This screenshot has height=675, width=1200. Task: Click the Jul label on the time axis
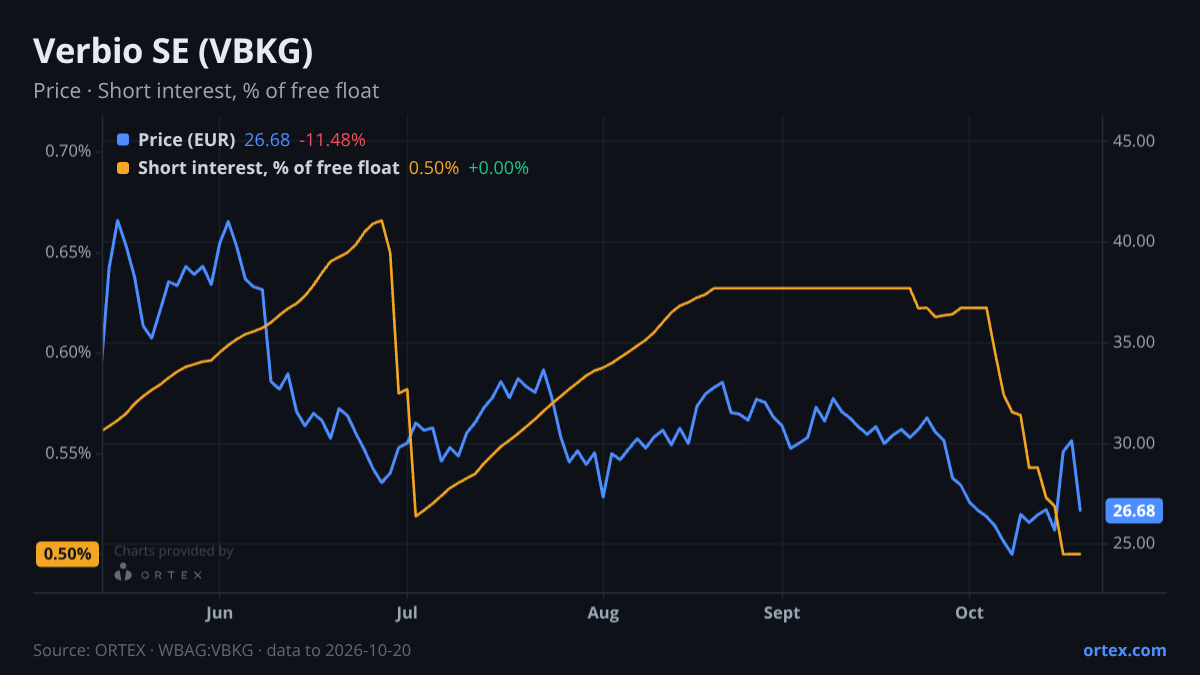(407, 613)
